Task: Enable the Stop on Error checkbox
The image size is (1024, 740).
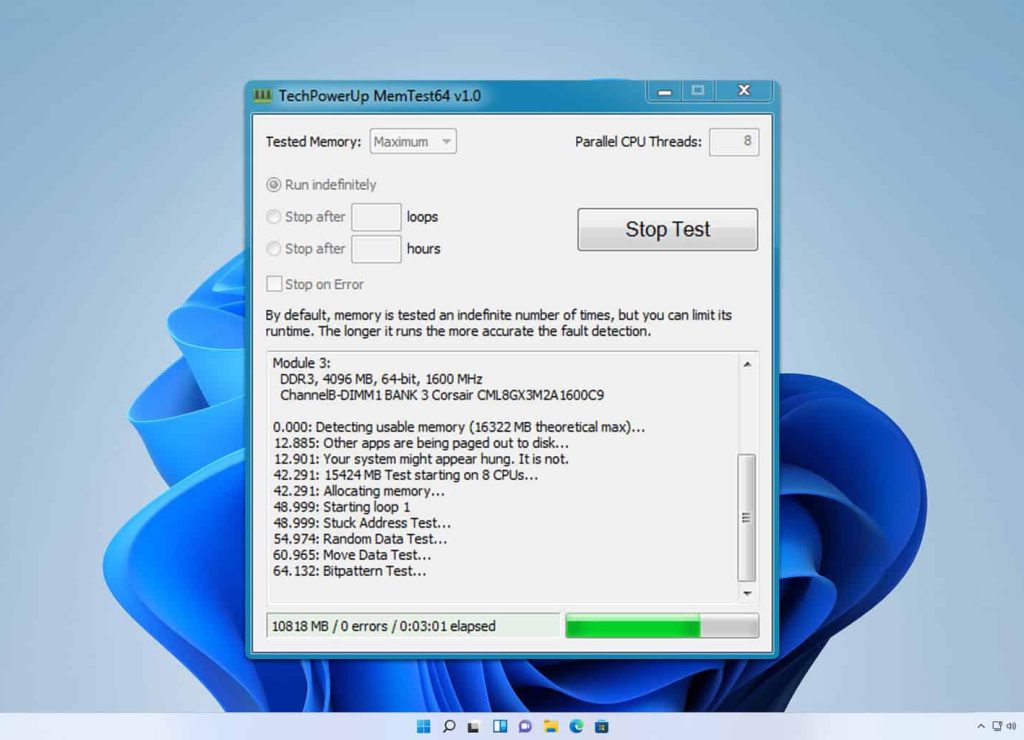Action: click(274, 284)
